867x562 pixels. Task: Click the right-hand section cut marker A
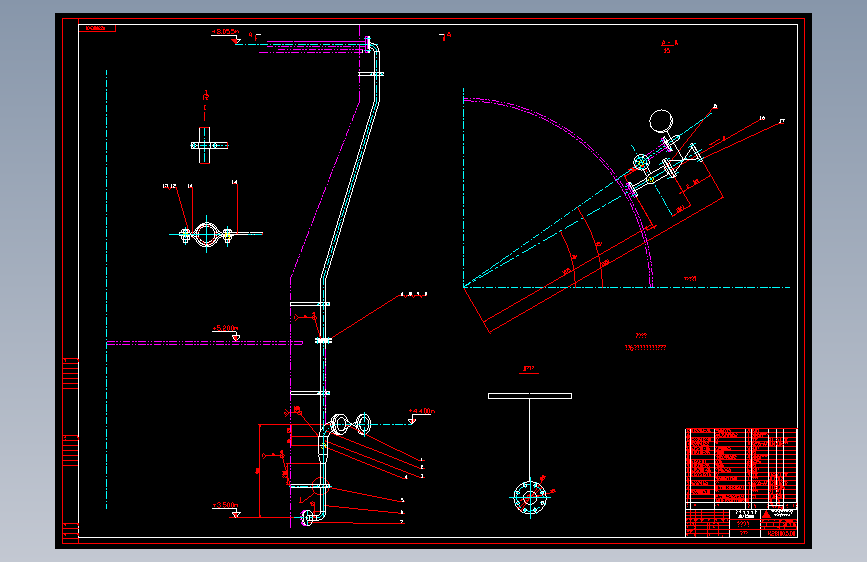tap(446, 37)
